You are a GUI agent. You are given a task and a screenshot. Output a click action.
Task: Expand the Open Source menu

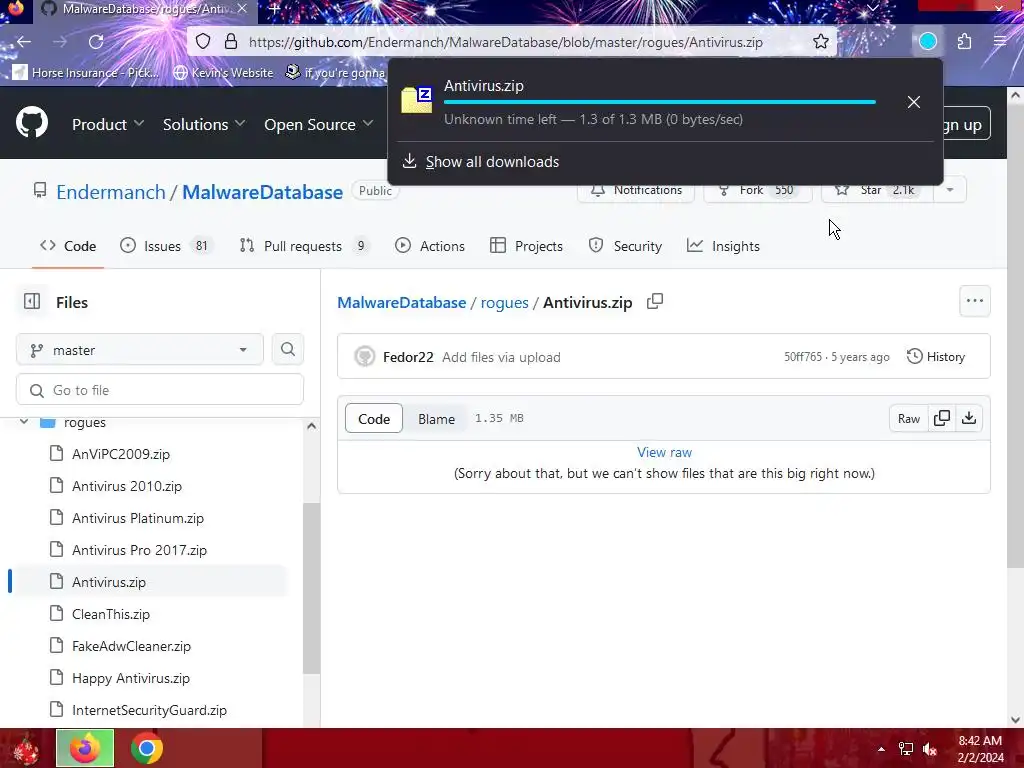[319, 124]
